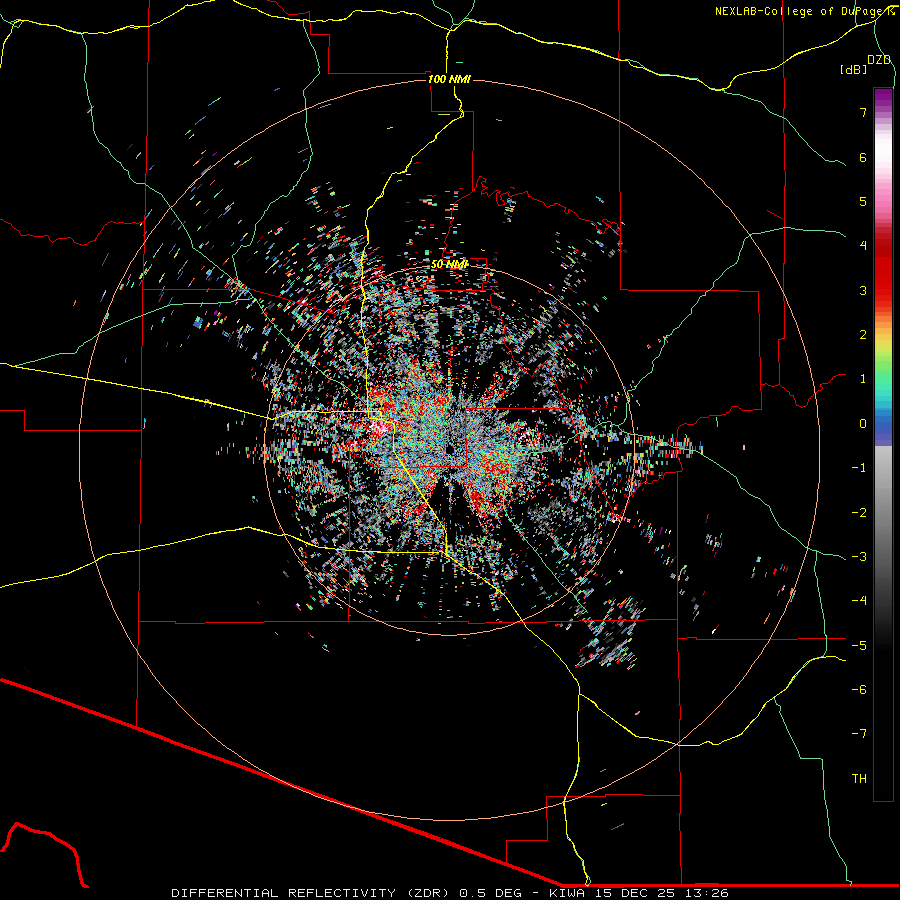Select the -3 value on color scale
This screenshot has height=900, width=900.
pyautogui.click(x=859, y=557)
